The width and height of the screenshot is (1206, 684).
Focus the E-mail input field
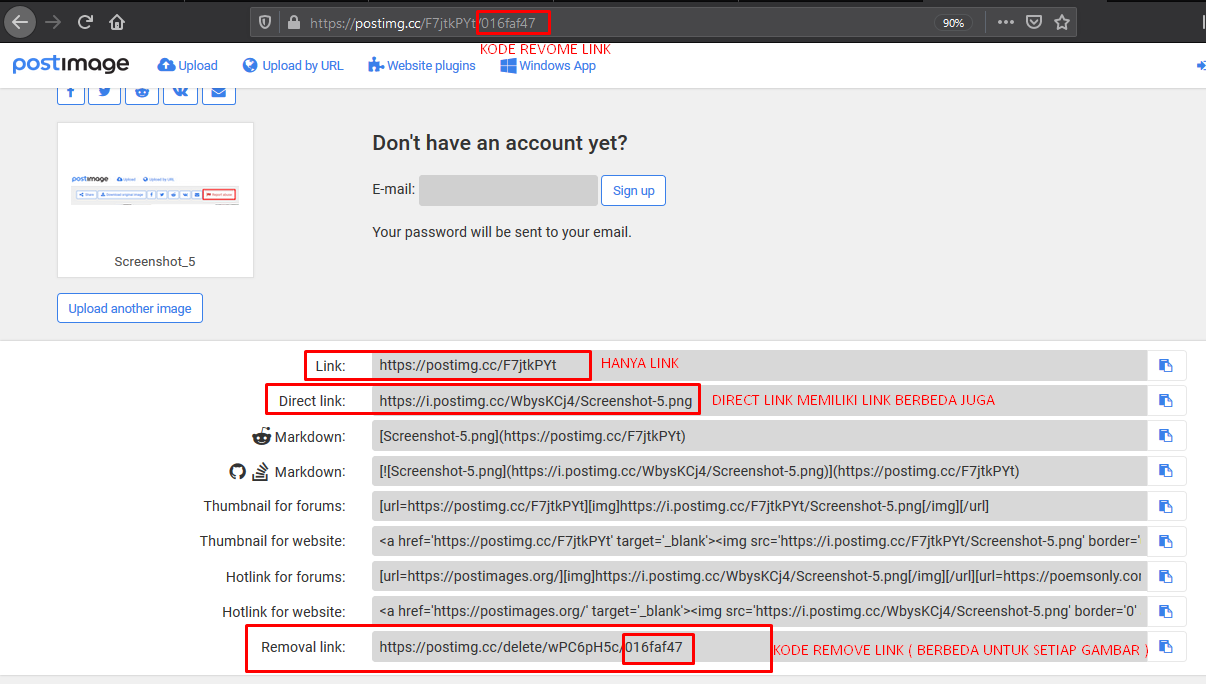(508, 191)
